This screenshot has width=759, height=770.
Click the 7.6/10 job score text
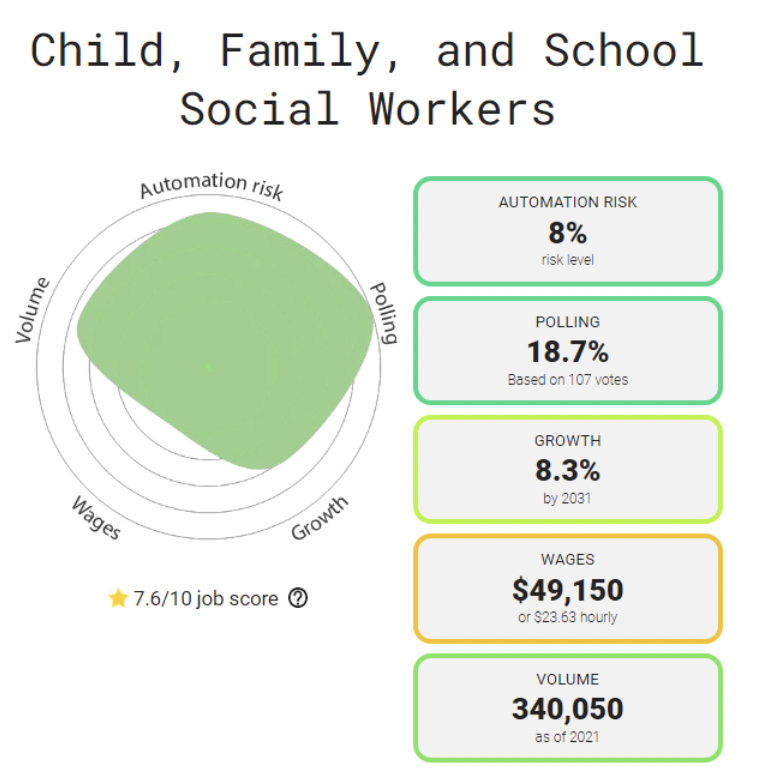pos(206,598)
